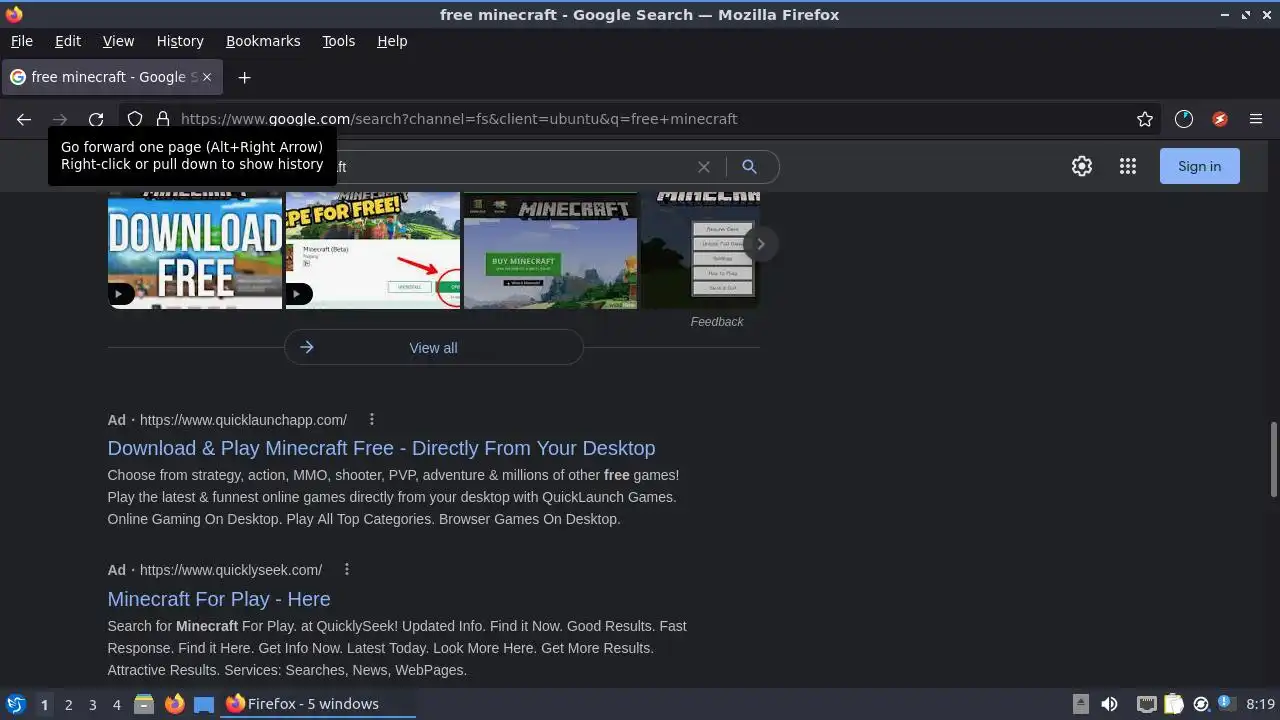Screen dimensions: 1280x720
Task: Open the Google apps grid
Action: coord(1128,167)
